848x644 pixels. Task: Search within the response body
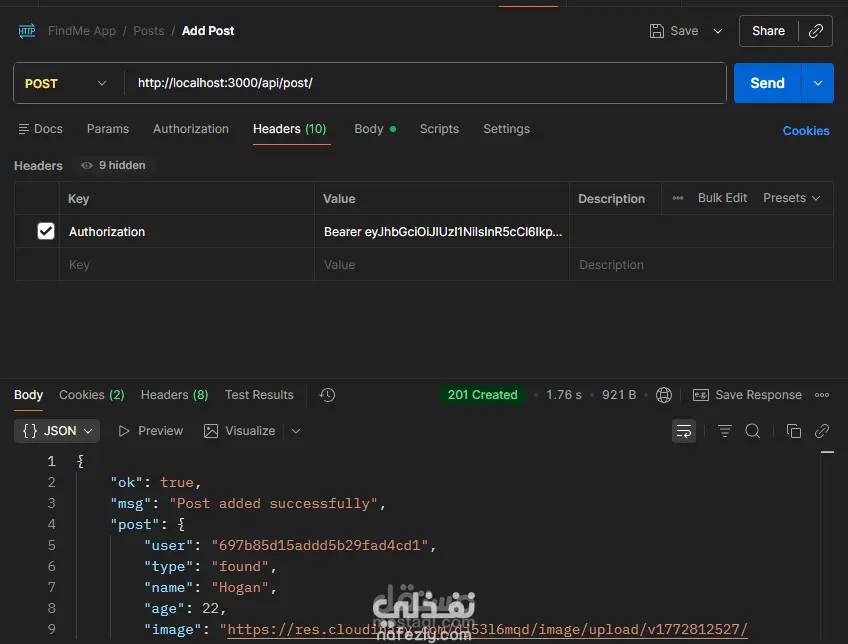(x=753, y=431)
